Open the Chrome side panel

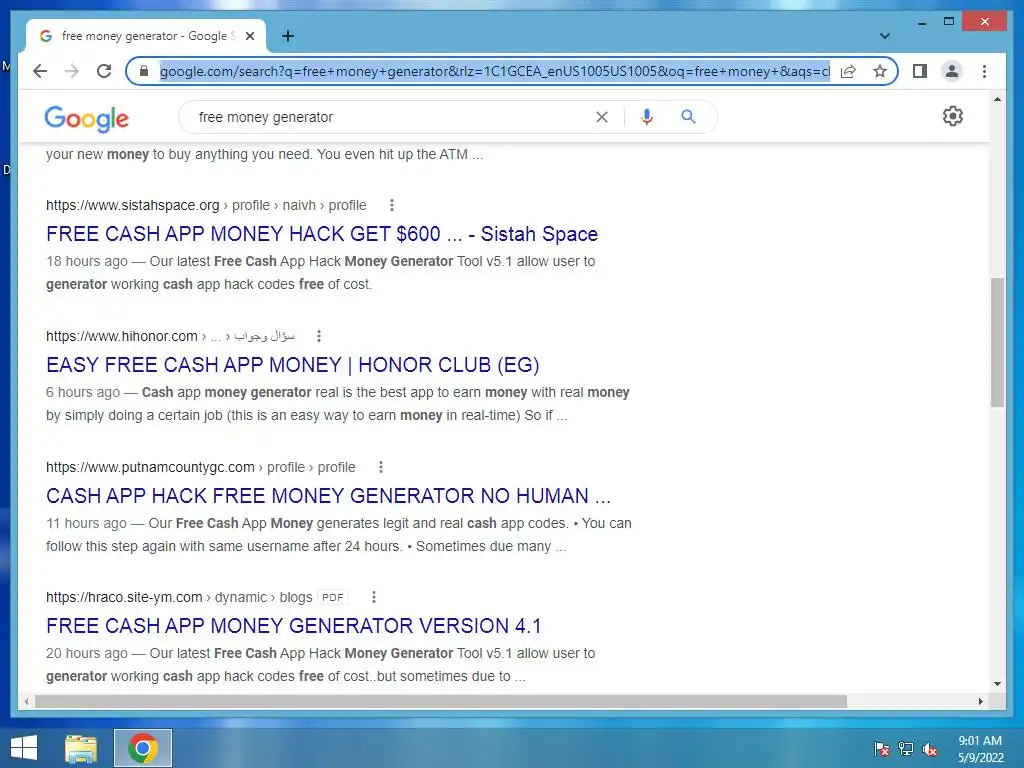[920, 71]
